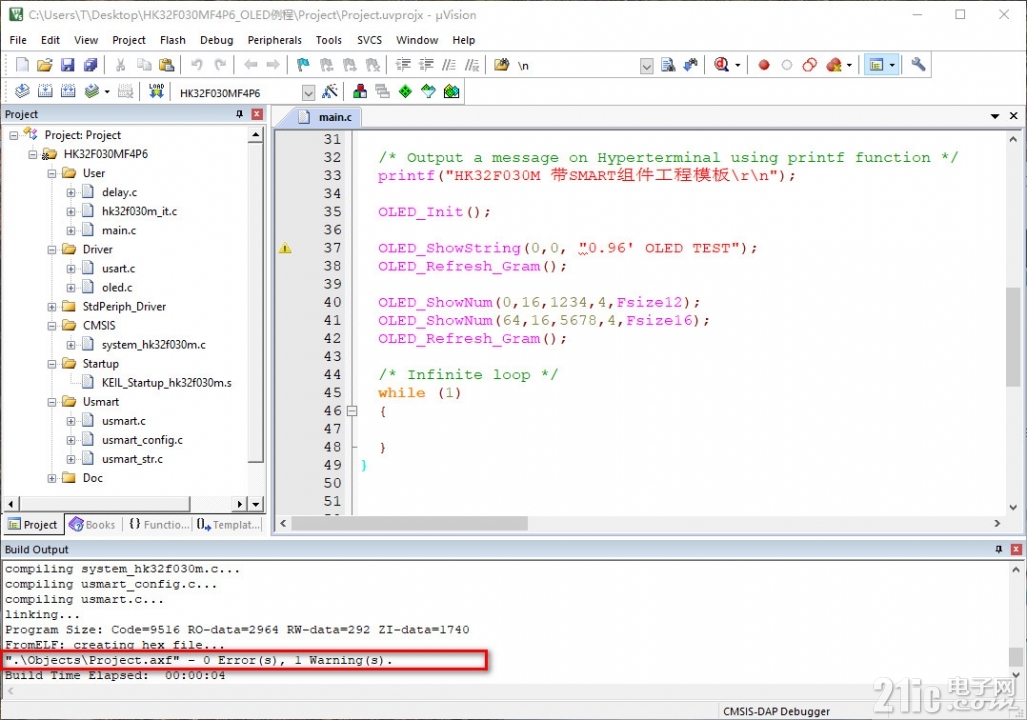Viewport: 1027px width, 720px height.
Task: Click the Batch Build icon
Action: tap(92, 91)
